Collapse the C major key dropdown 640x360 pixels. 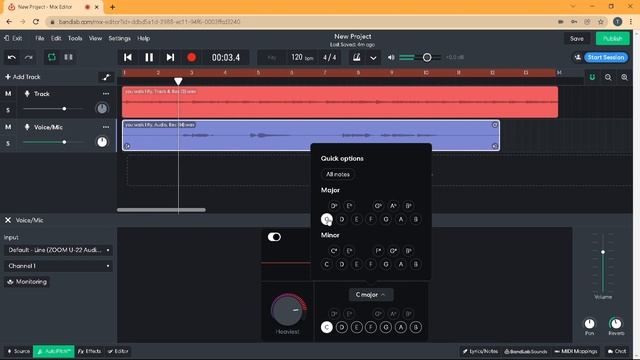pyautogui.click(x=371, y=295)
